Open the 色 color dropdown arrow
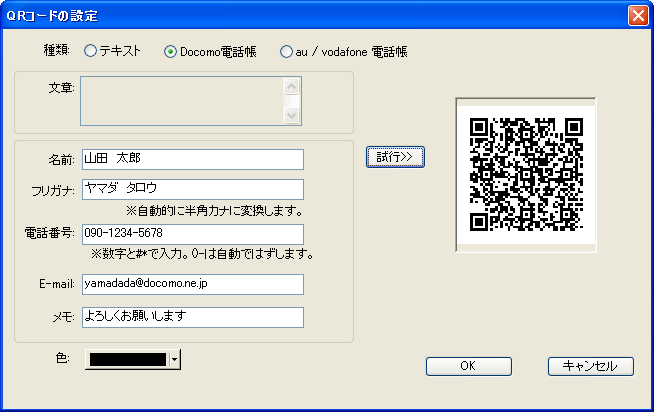The width and height of the screenshot is (654, 412). click(175, 359)
